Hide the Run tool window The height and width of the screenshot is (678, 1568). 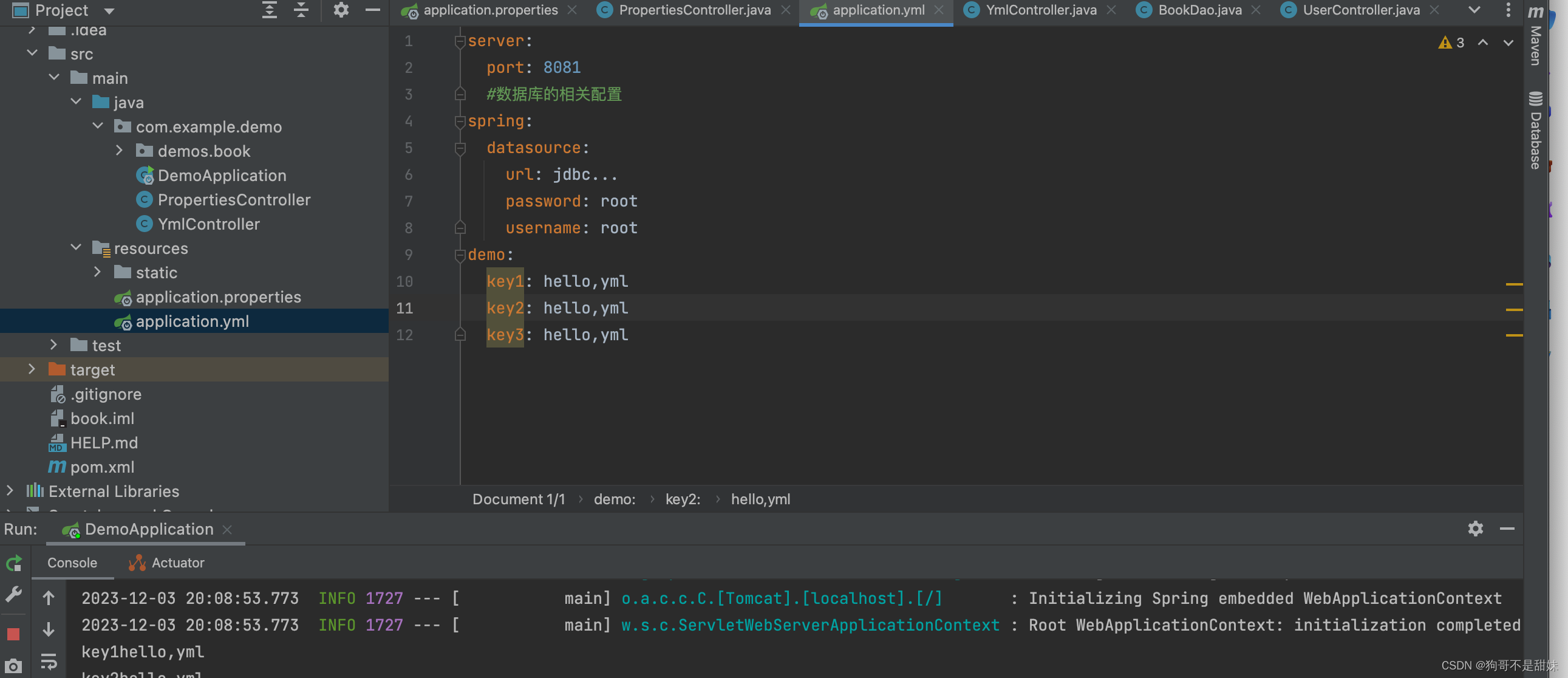(1507, 528)
